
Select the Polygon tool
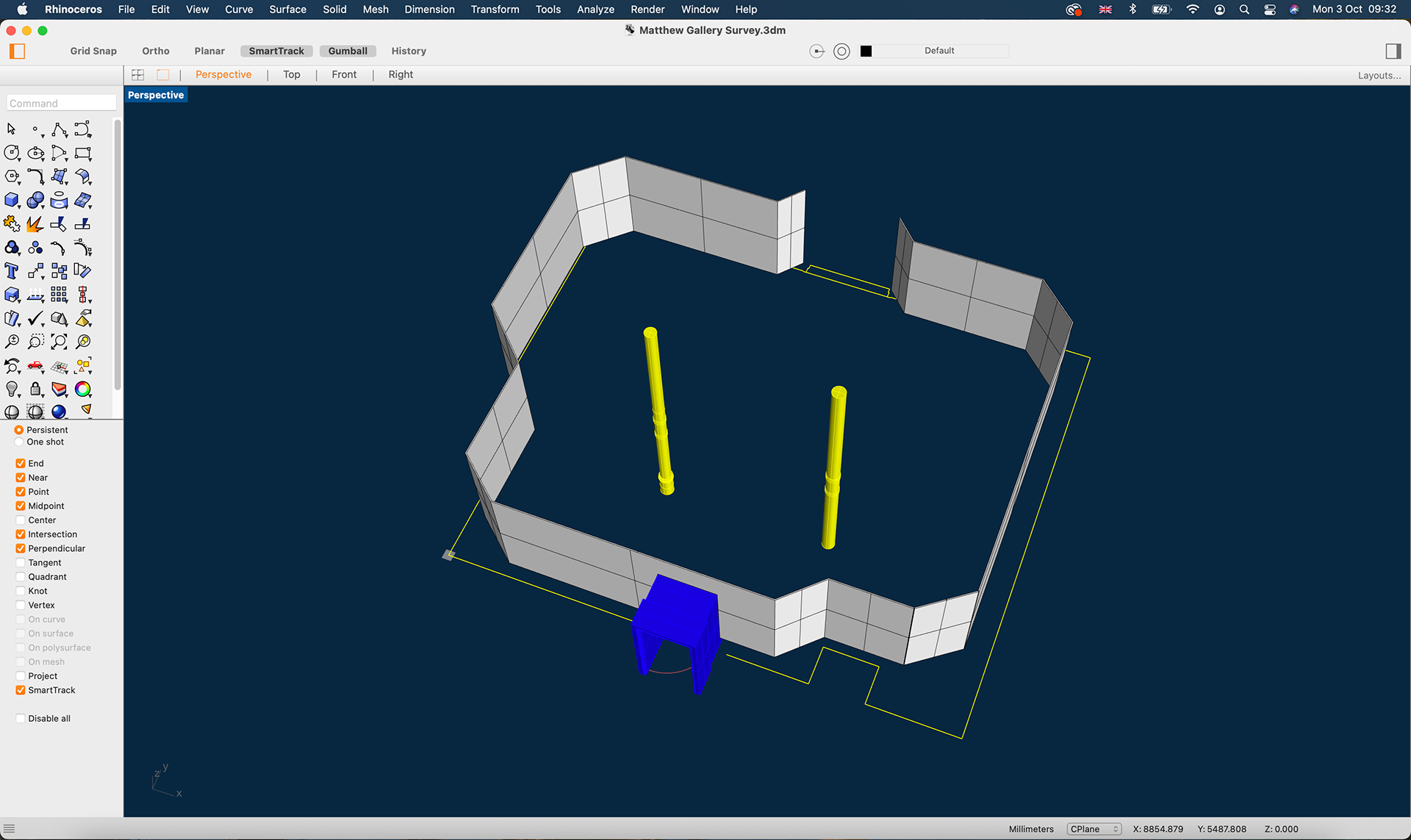12,176
